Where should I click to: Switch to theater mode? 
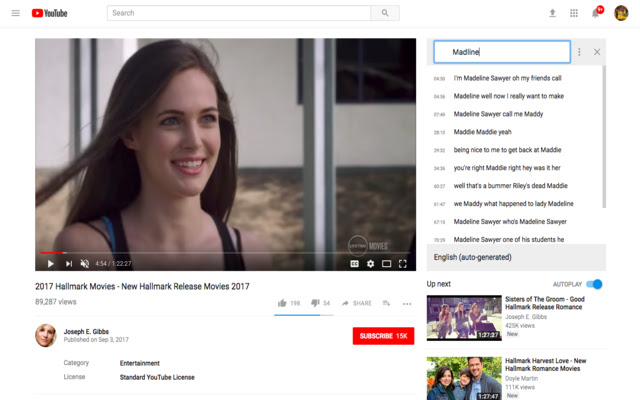click(x=386, y=264)
